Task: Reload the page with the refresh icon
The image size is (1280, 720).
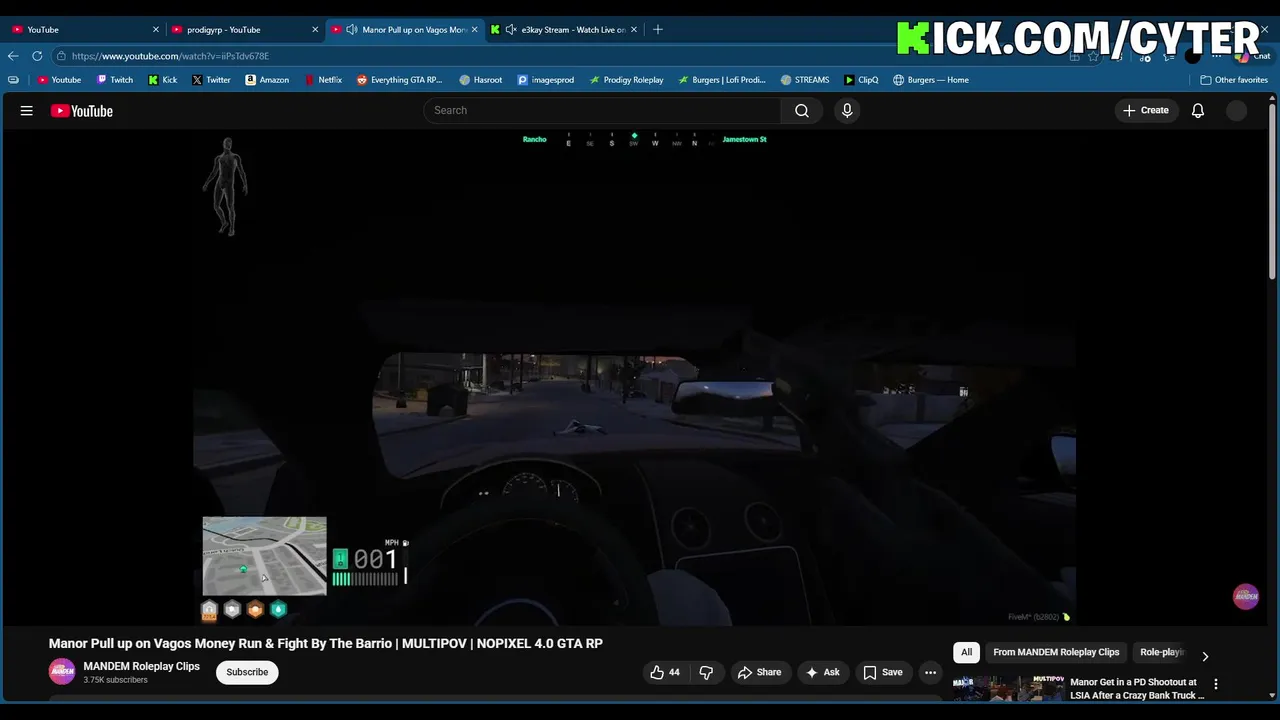Action: point(37,56)
